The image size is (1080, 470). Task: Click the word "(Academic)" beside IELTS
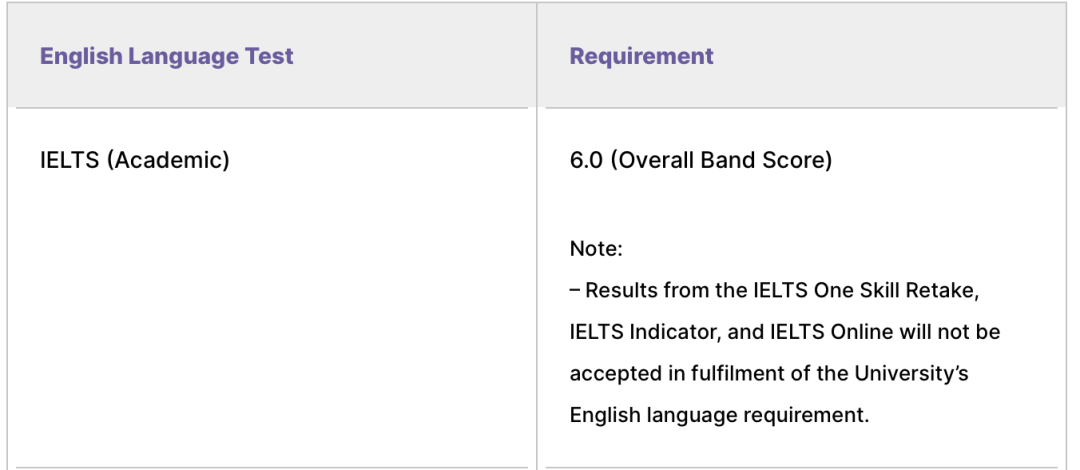(x=167, y=160)
